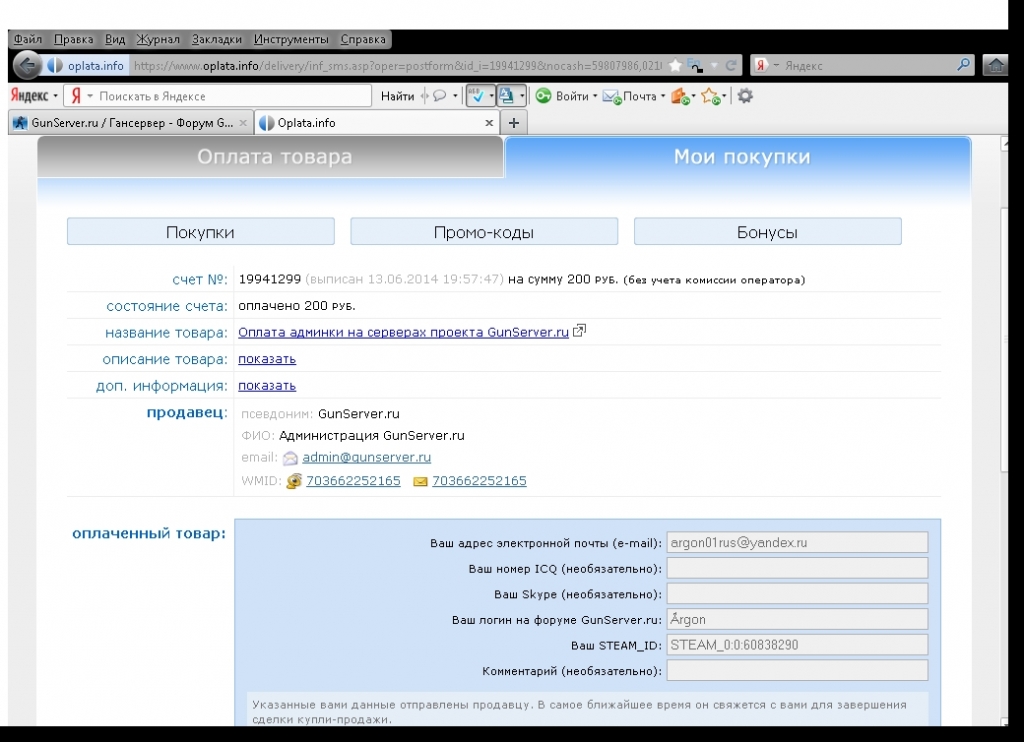Bookmark this page with the star icon

(675, 66)
